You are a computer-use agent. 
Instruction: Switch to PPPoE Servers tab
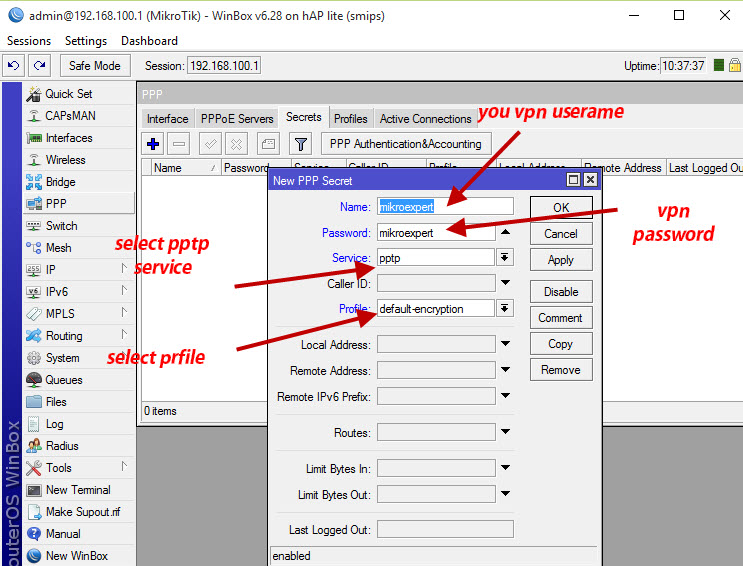237,119
